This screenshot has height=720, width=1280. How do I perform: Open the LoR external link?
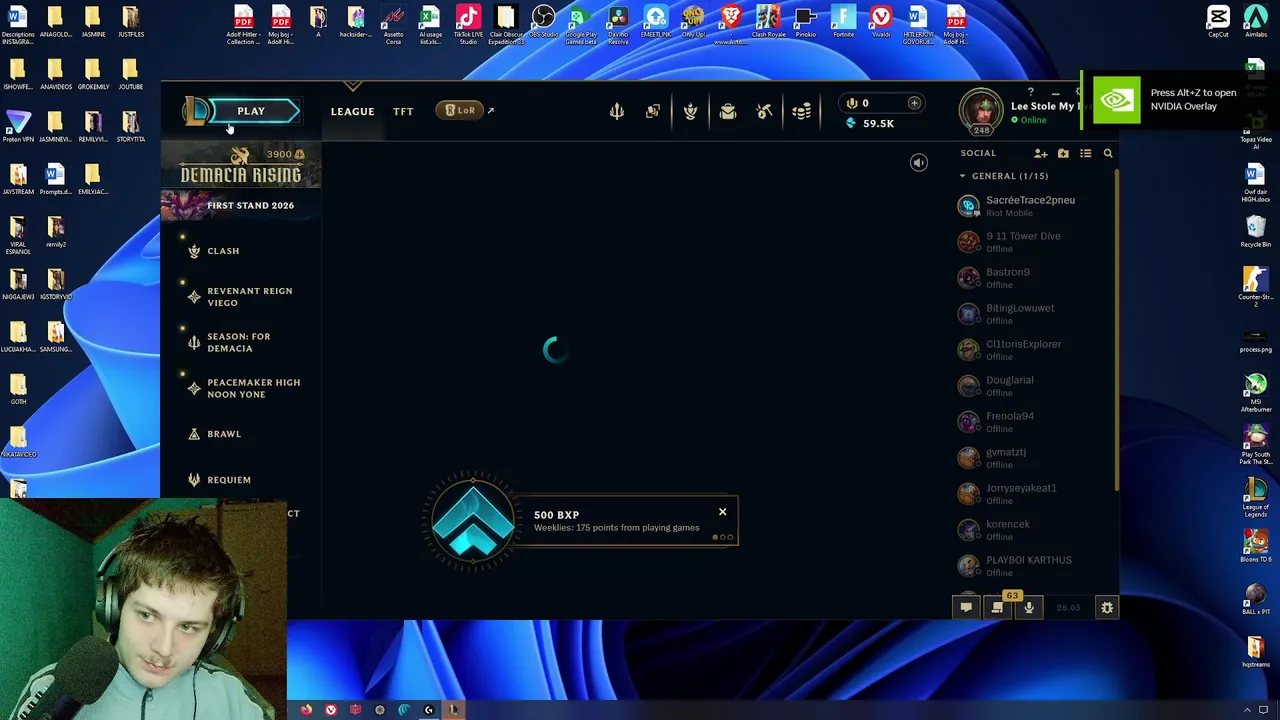coord(464,110)
